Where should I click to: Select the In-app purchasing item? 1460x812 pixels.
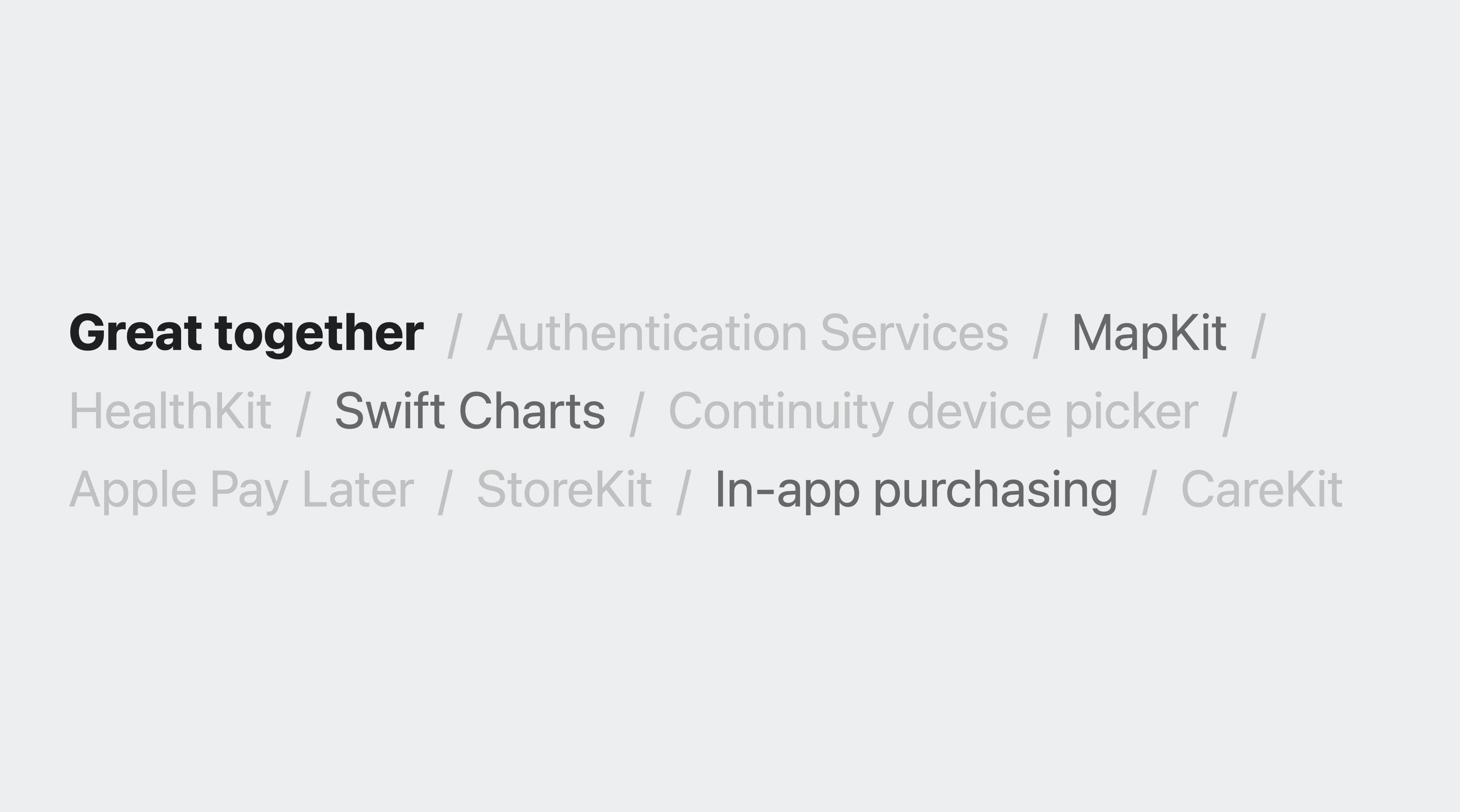pos(916,491)
